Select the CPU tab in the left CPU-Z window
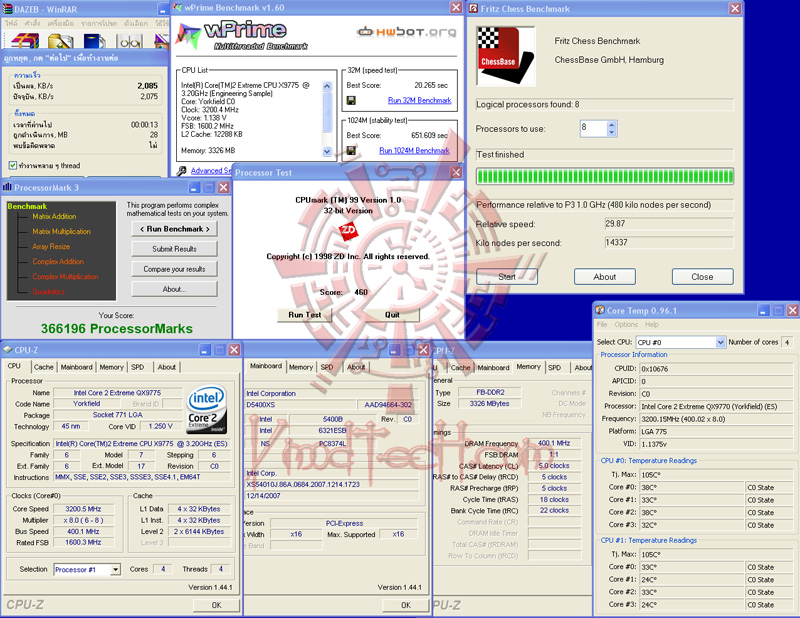 [x=14, y=366]
